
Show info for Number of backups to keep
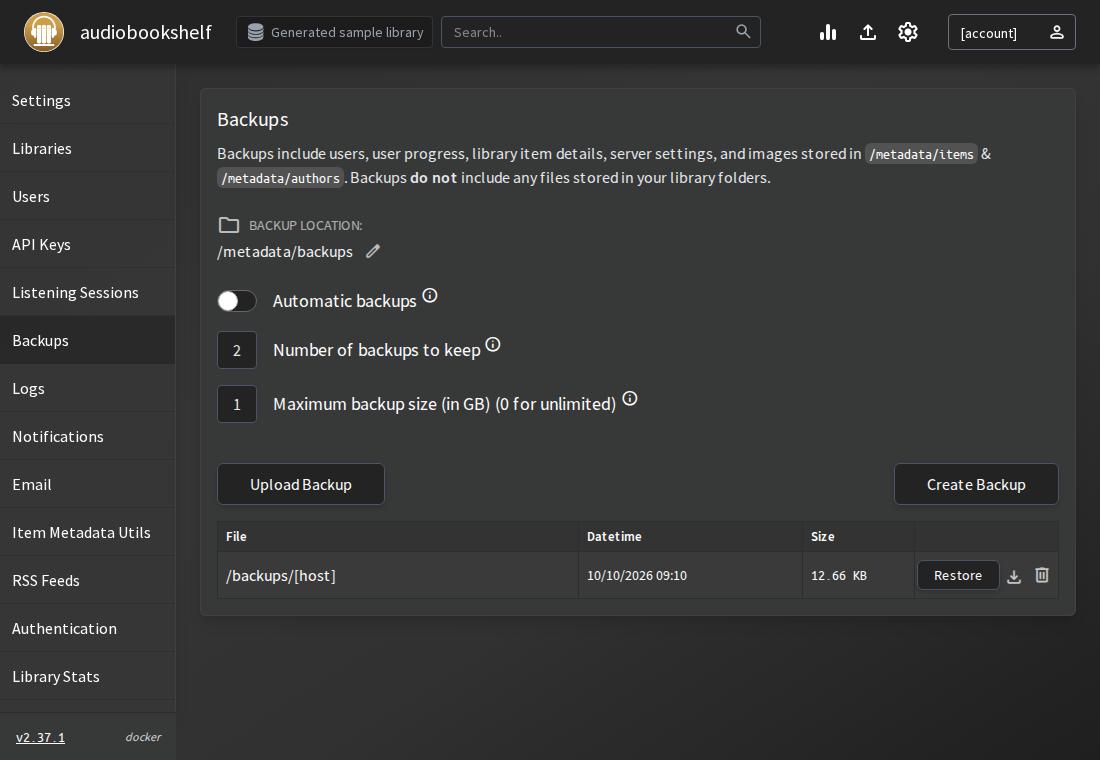tap(493, 345)
